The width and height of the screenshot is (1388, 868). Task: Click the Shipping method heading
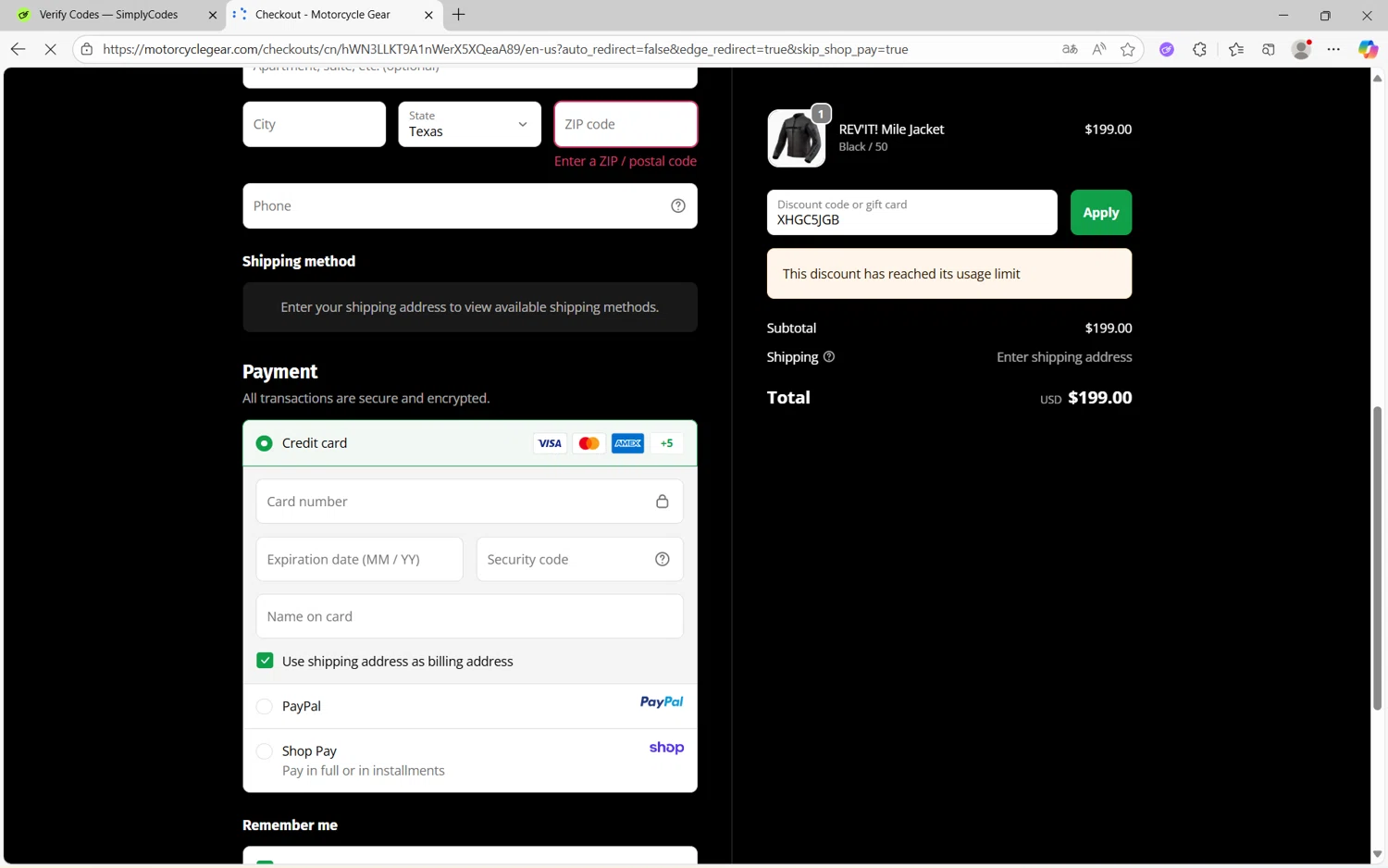coord(299,262)
